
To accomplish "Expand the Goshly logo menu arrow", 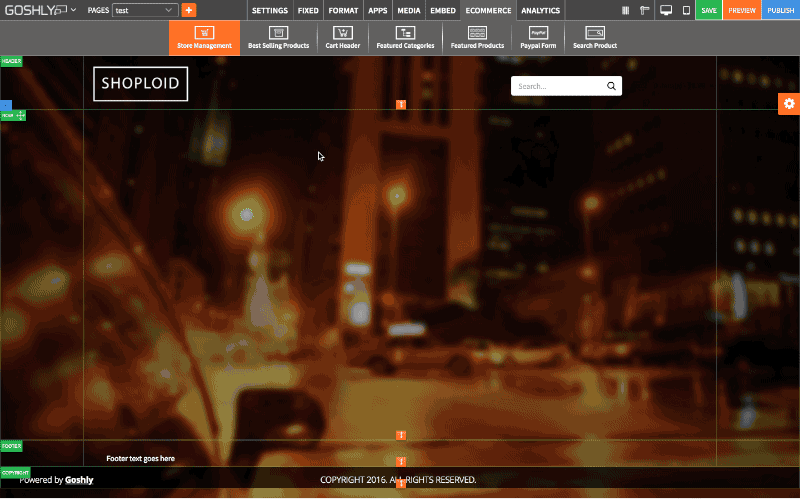I will (73, 10).
